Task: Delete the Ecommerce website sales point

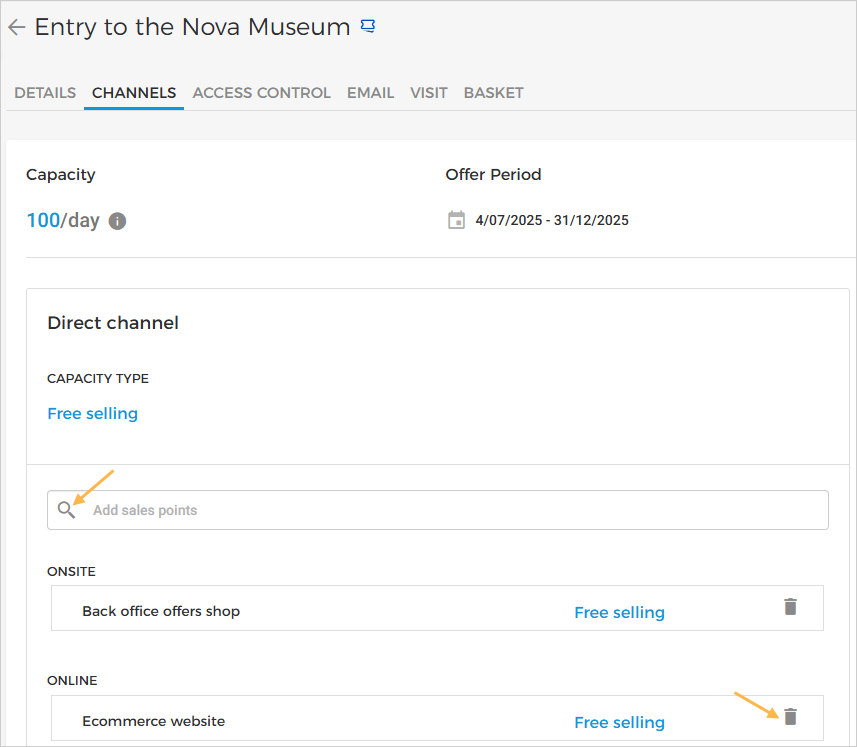Action: coord(790,717)
